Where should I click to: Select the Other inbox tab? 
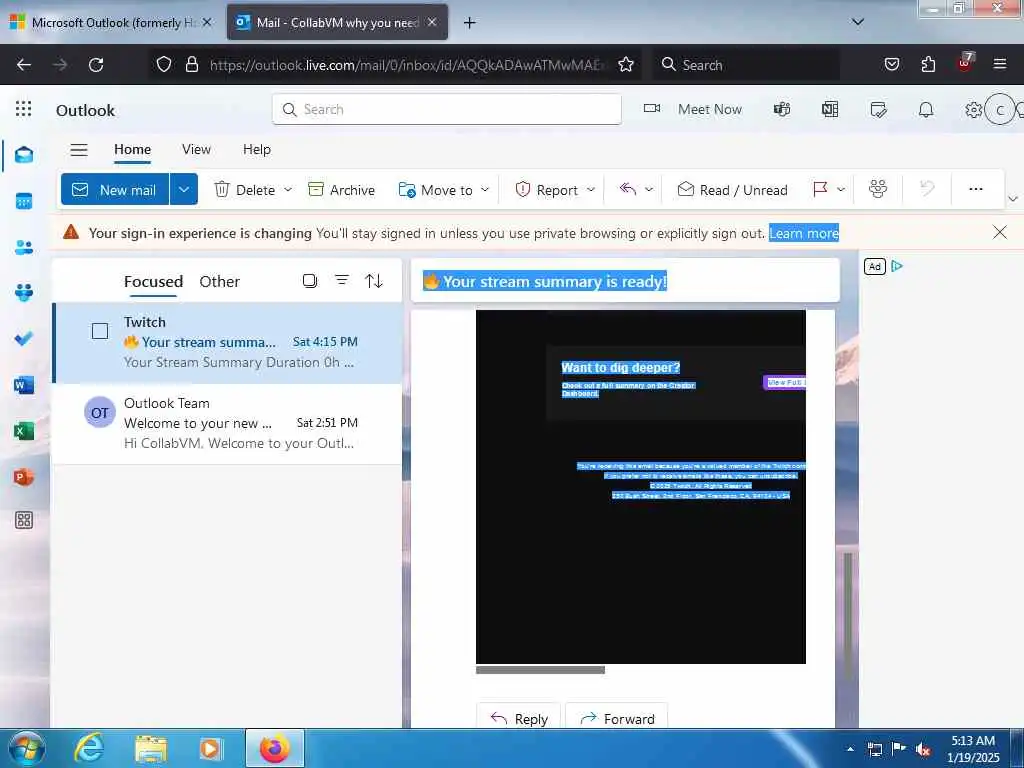[219, 281]
